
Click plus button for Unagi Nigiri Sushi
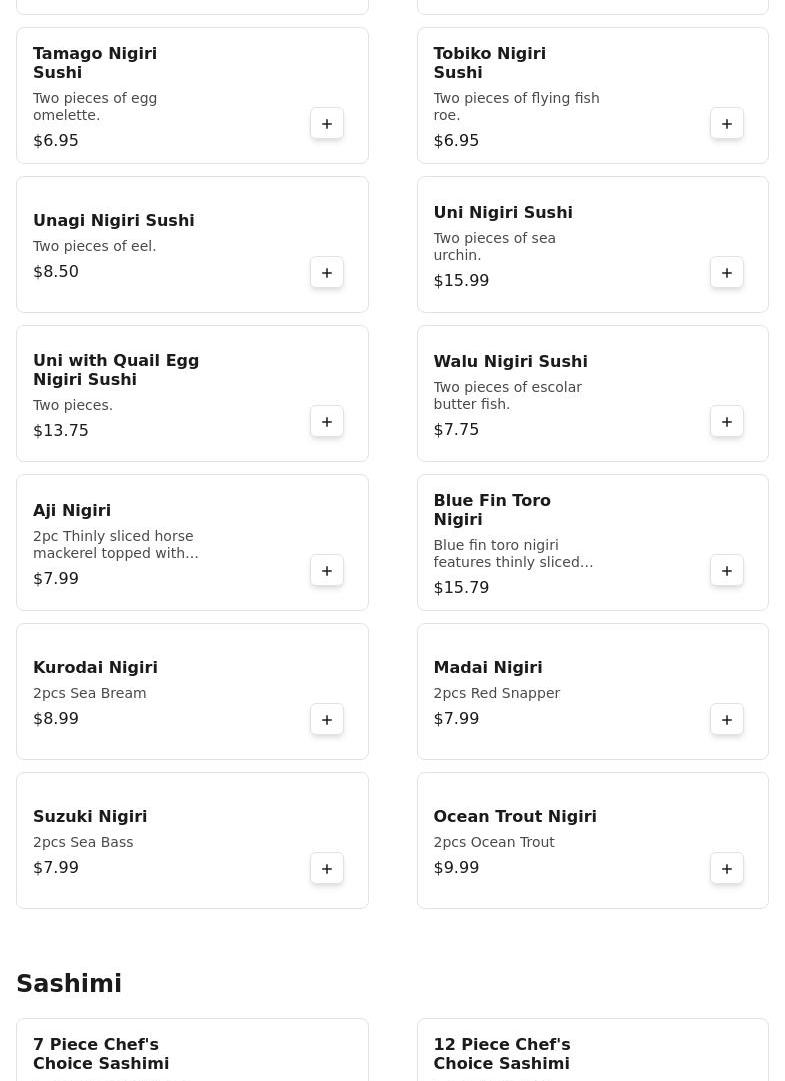pyautogui.click(x=327, y=273)
